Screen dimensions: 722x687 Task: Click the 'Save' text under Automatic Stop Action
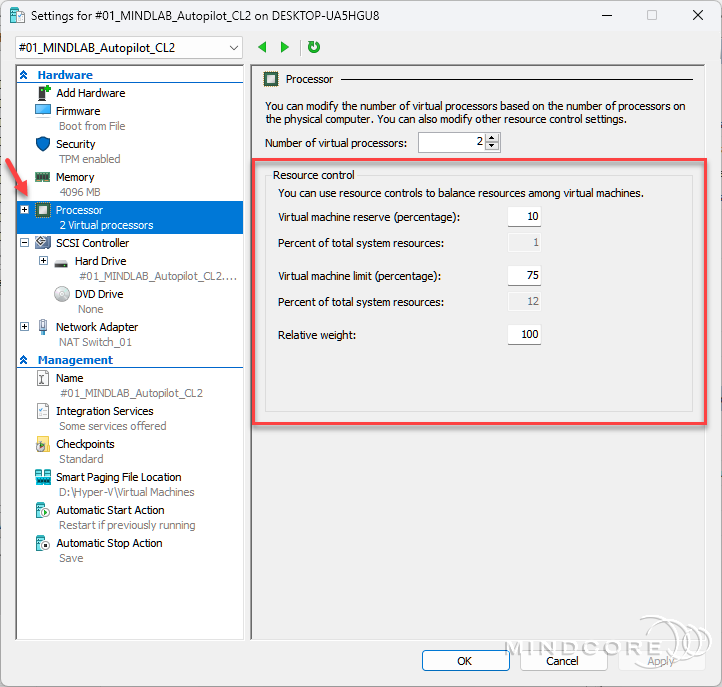coord(71,559)
